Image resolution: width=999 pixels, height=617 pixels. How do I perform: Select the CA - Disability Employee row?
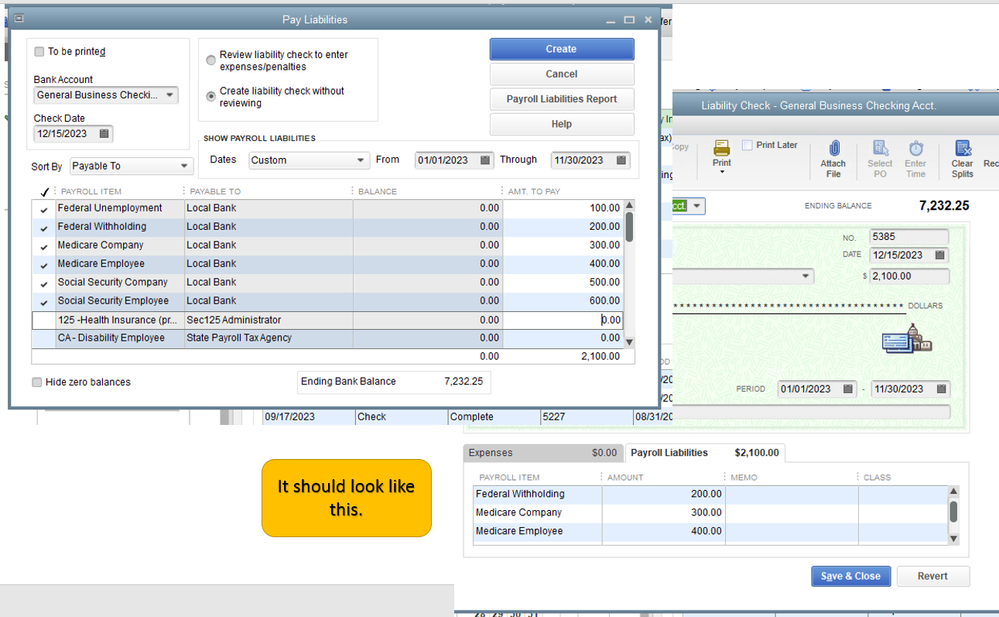tap(327, 338)
